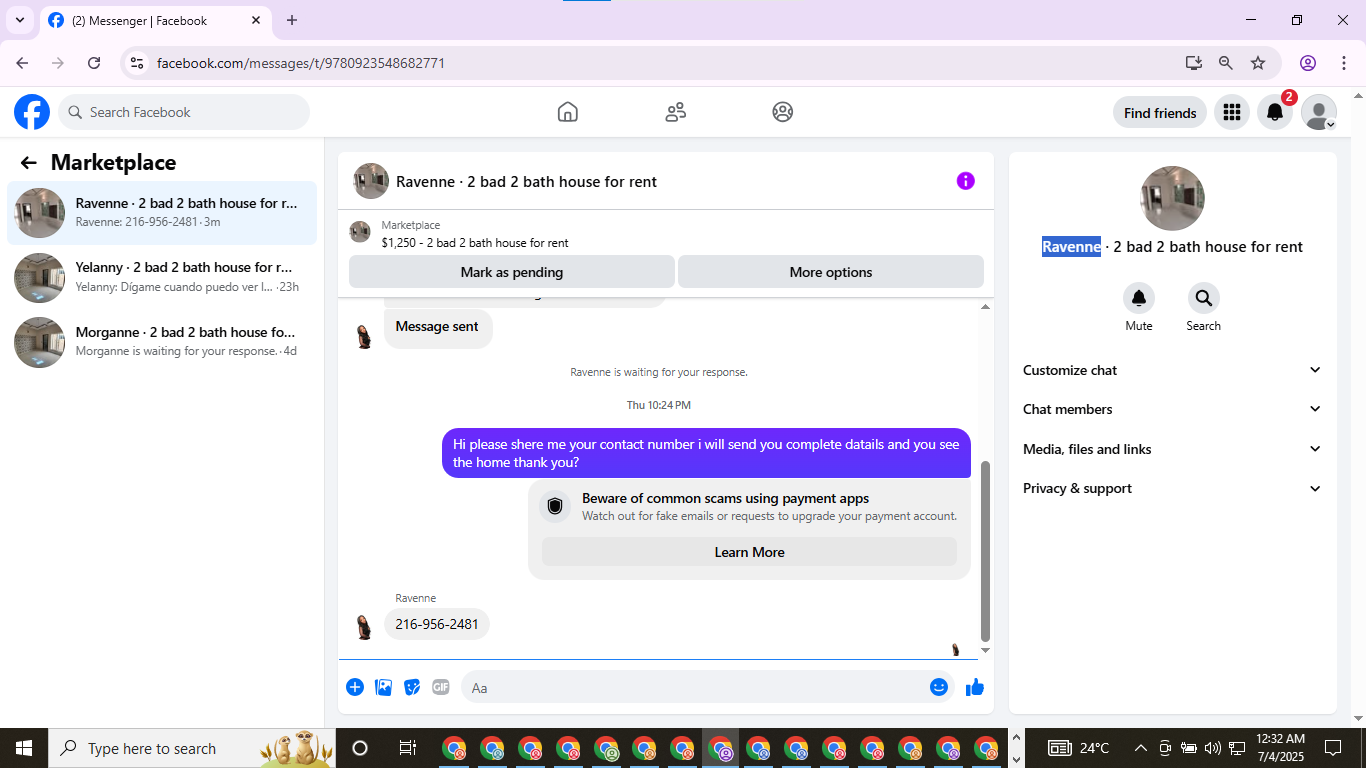The height and width of the screenshot is (768, 1366).
Task: Expand Media, files and links section
Action: [1172, 449]
